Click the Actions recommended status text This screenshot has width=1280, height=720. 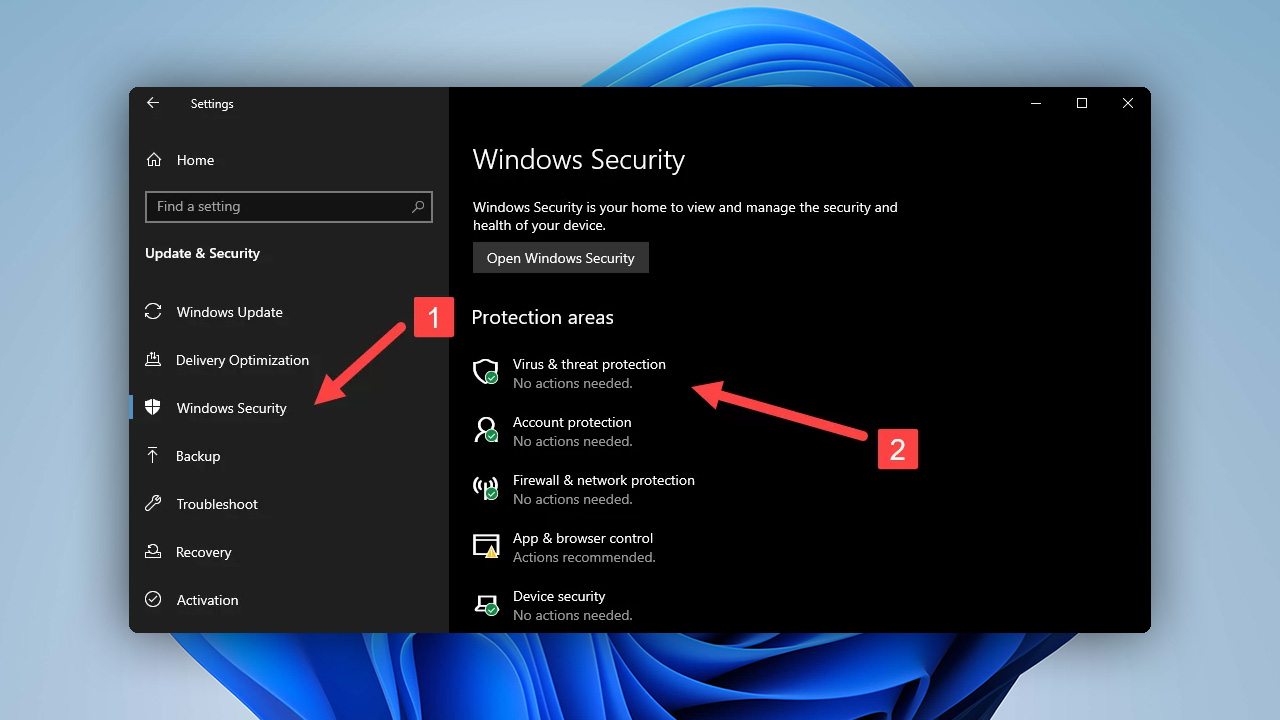[x=584, y=558]
